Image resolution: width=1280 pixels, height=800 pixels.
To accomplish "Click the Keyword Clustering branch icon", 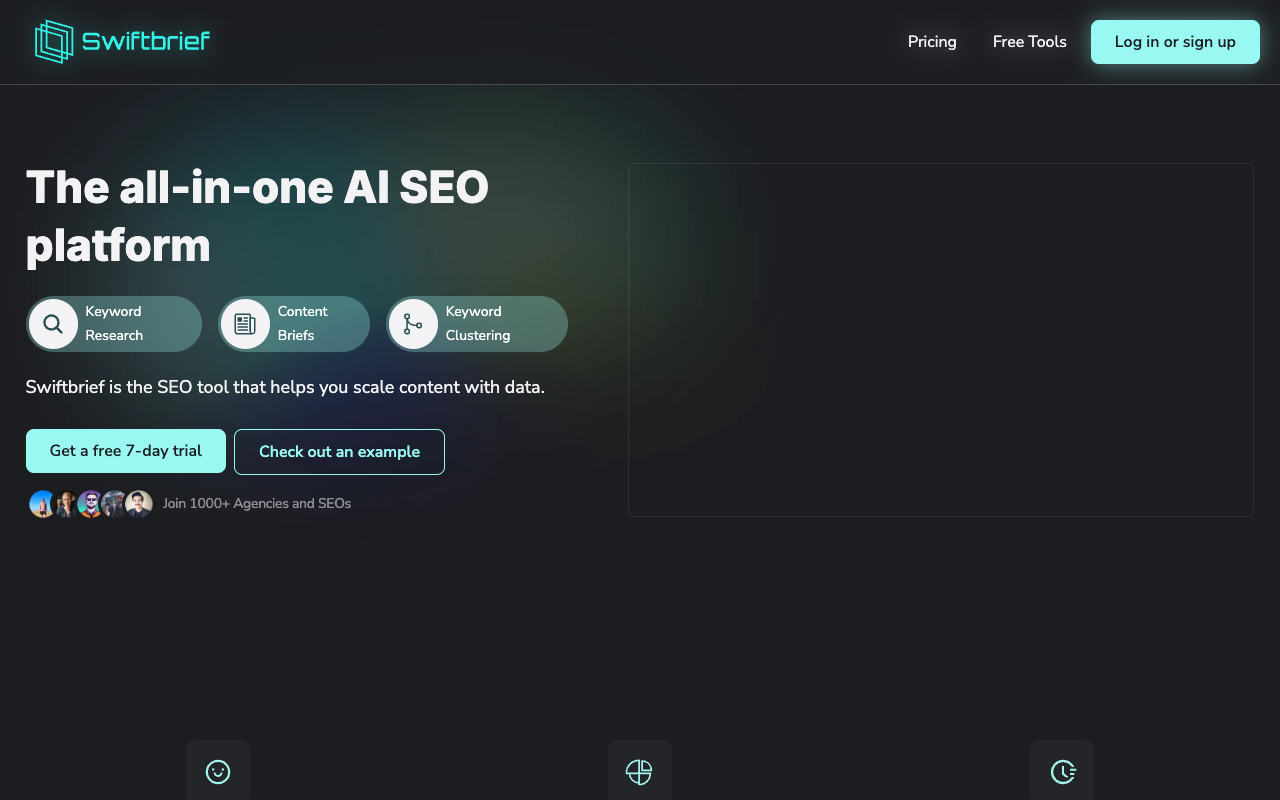I will pyautogui.click(x=413, y=324).
